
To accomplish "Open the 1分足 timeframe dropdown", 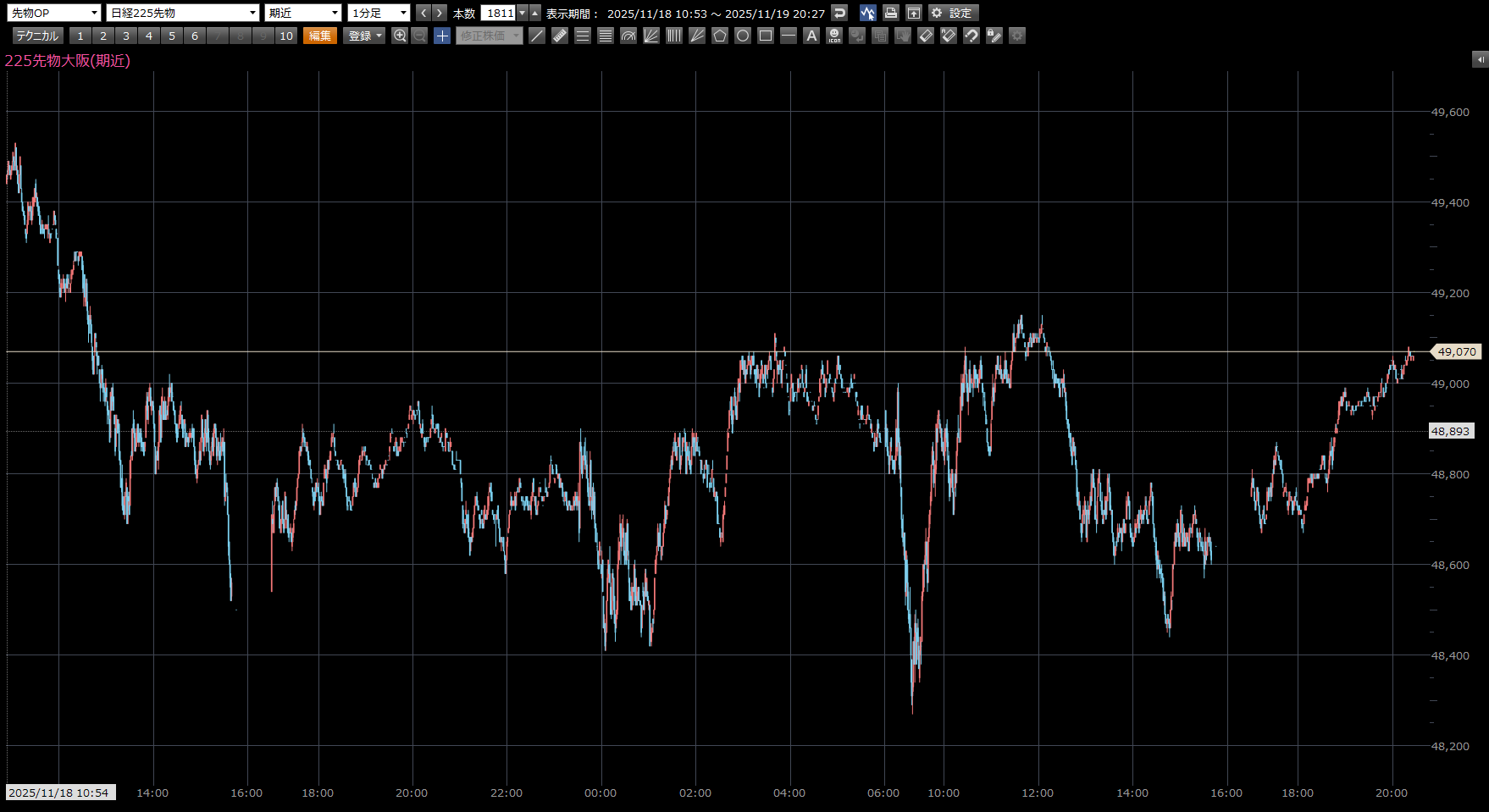I will point(379,13).
